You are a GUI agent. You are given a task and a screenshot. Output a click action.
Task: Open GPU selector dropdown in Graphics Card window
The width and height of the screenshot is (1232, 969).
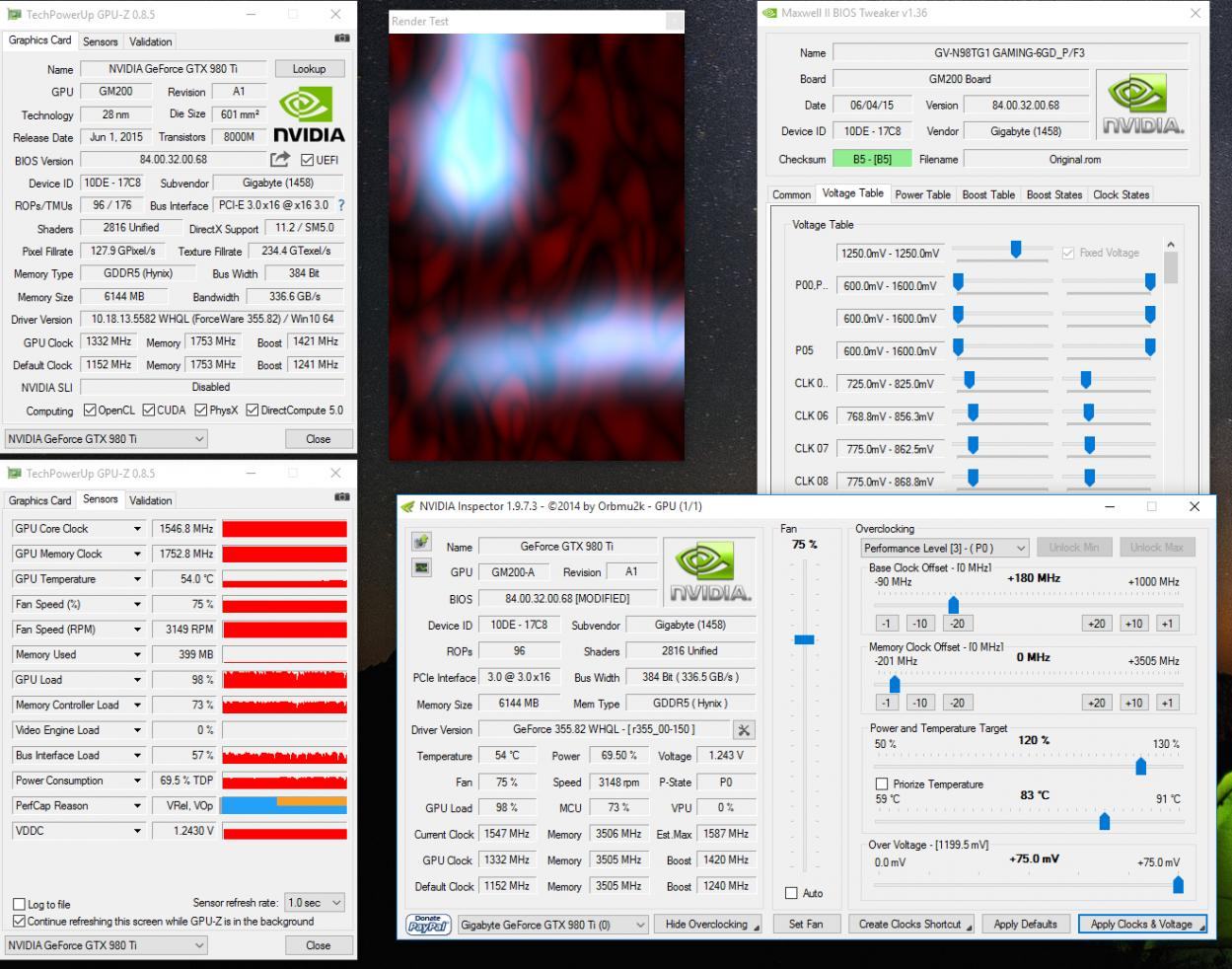tap(106, 439)
